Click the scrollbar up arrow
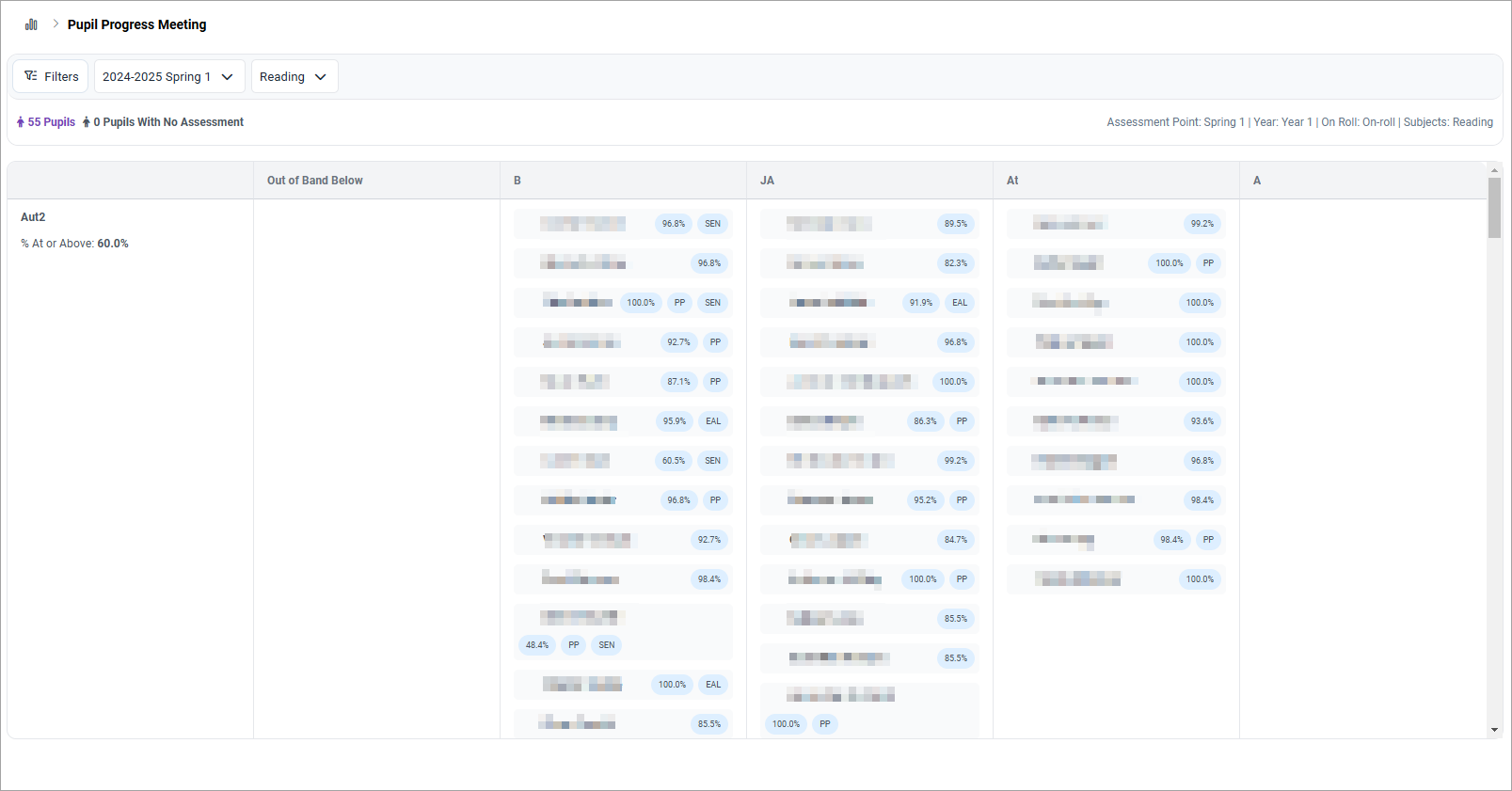Screen dimensions: 1512x791 tap(1494, 170)
